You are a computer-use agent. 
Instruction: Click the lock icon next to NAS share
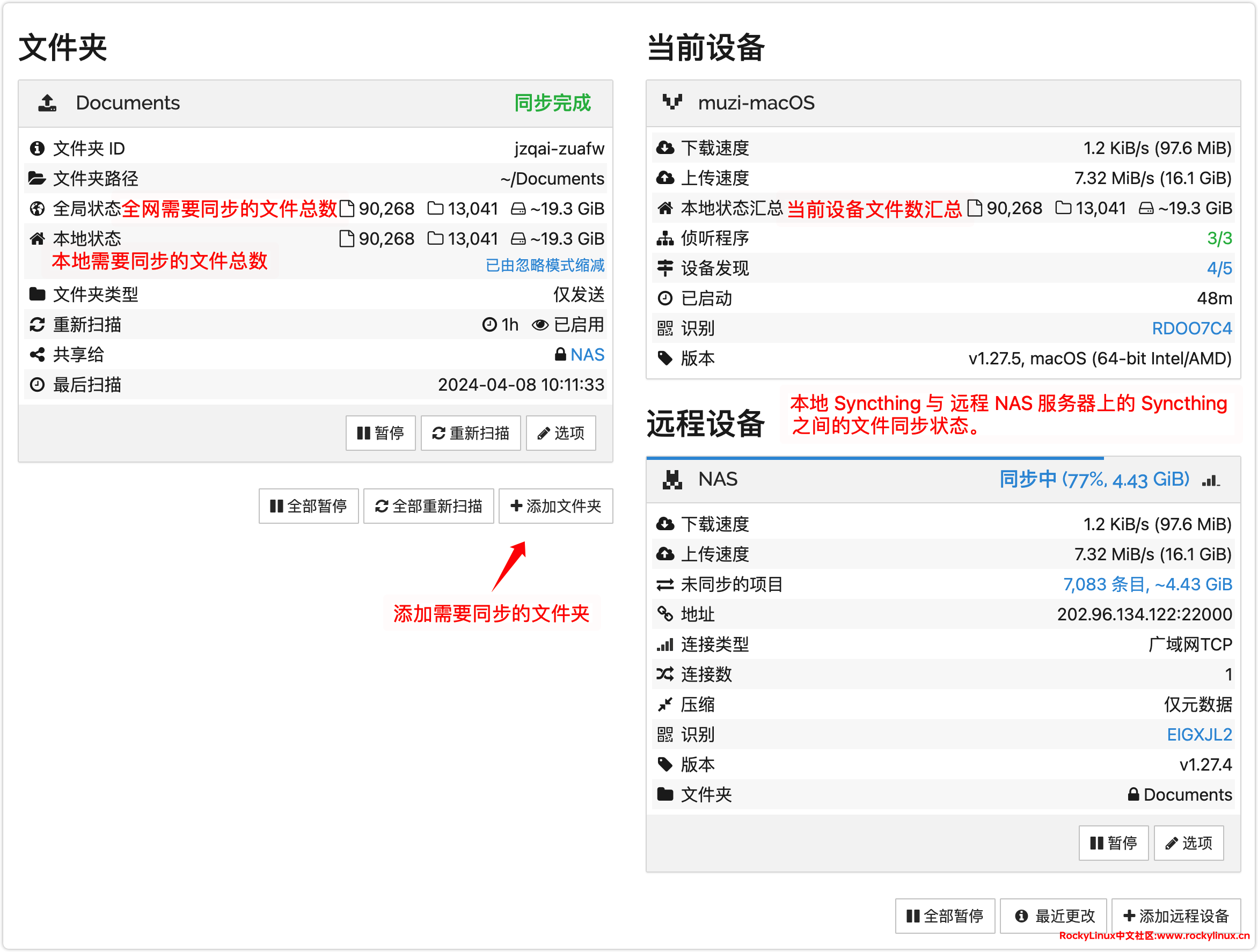tap(560, 355)
